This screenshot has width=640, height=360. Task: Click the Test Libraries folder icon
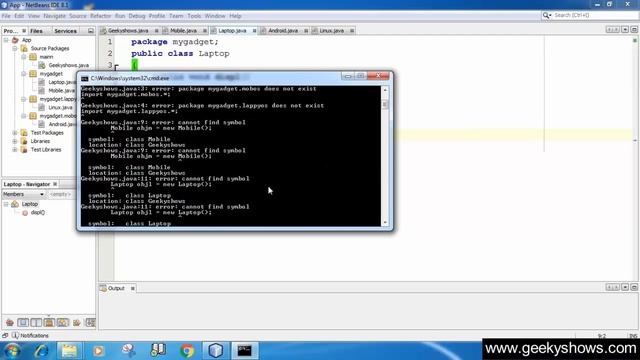point(24,150)
